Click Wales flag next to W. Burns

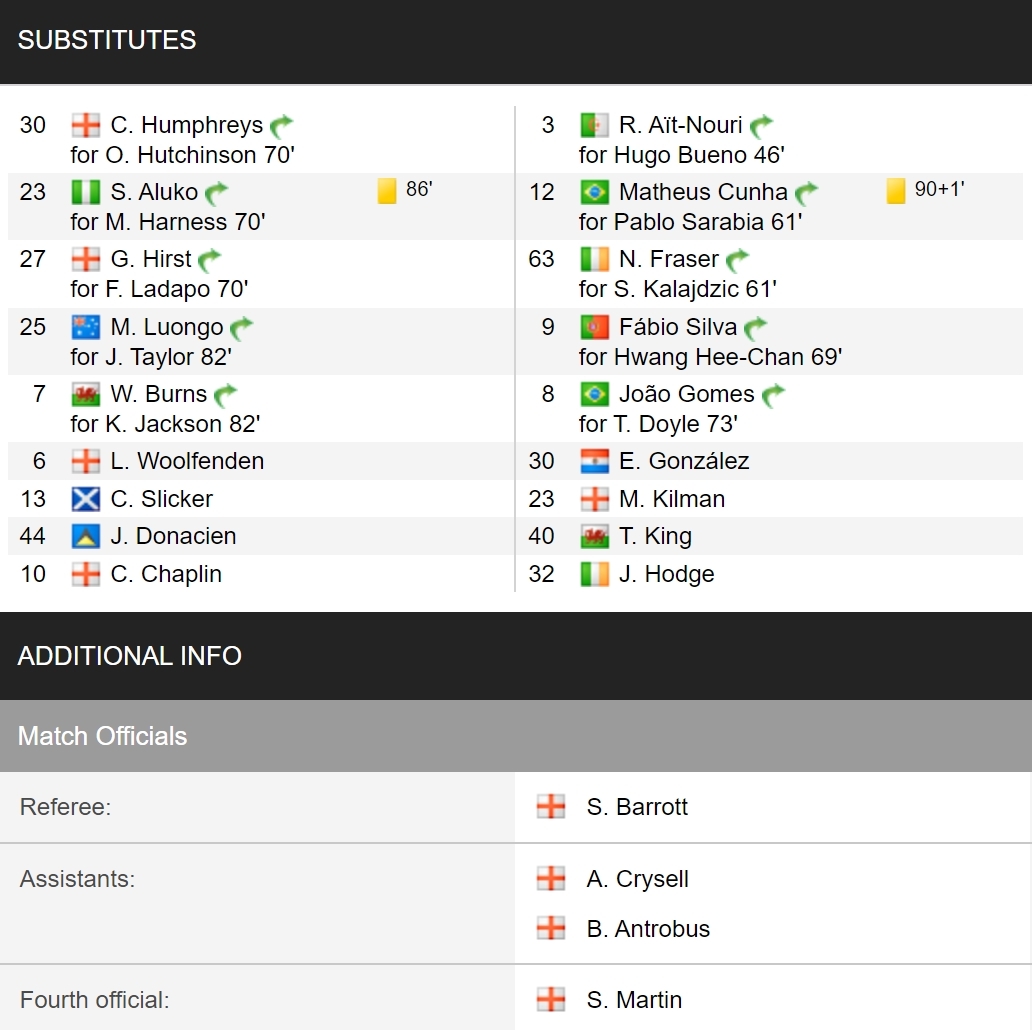pyautogui.click(x=86, y=394)
